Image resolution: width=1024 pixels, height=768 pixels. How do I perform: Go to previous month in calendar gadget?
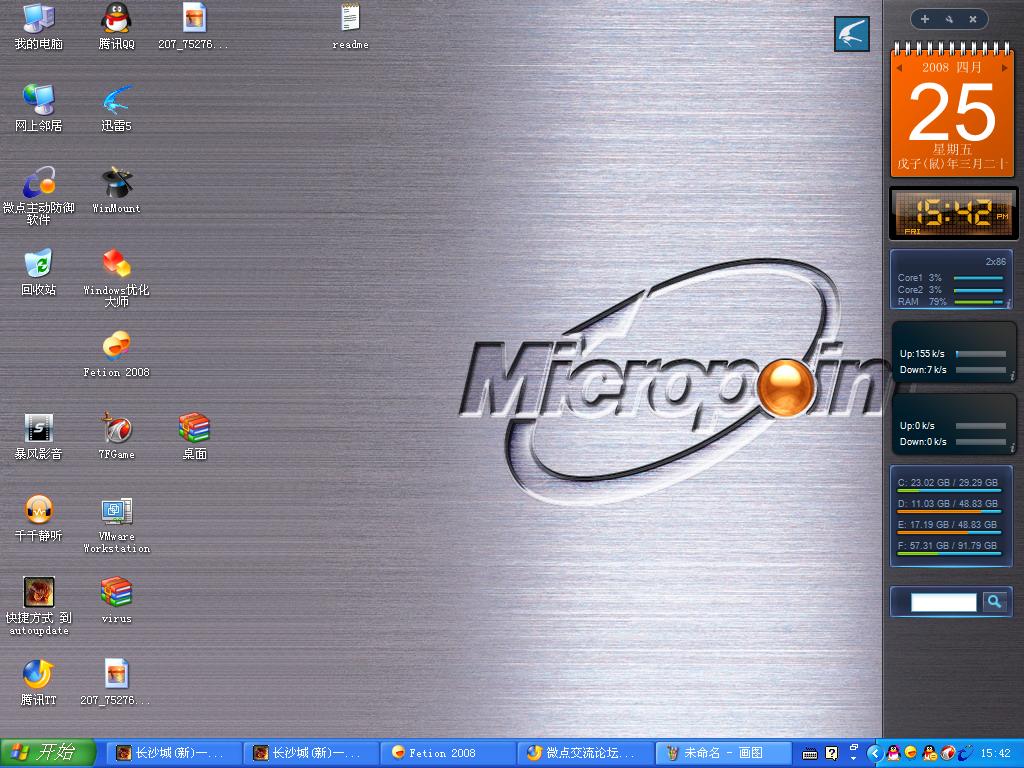click(899, 68)
